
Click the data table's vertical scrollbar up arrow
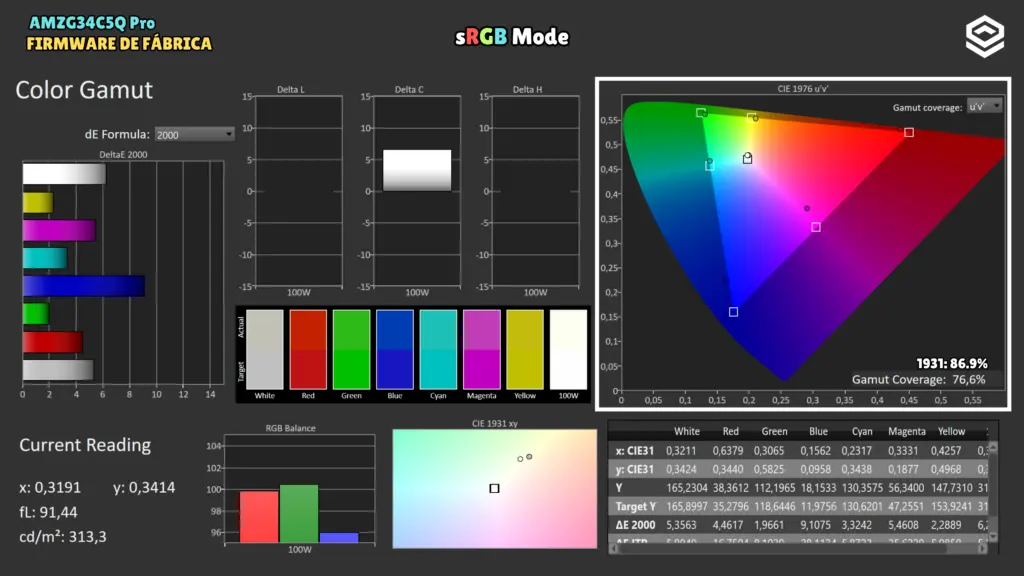pyautogui.click(x=993, y=447)
